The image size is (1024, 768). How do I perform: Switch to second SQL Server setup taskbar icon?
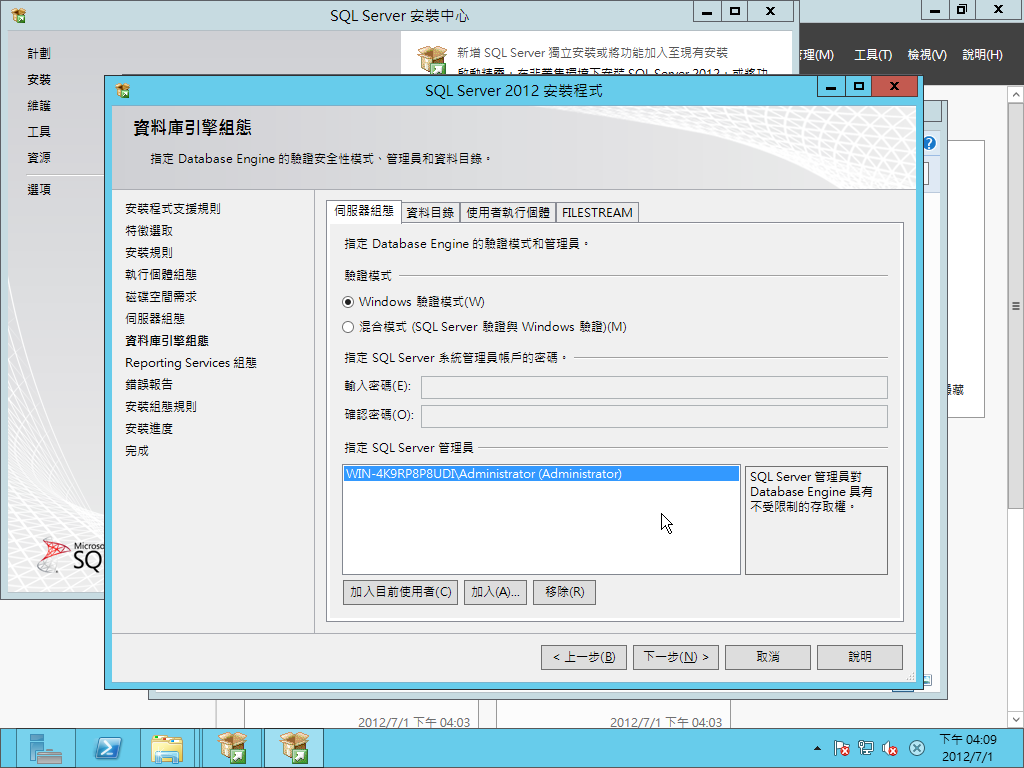coord(294,748)
